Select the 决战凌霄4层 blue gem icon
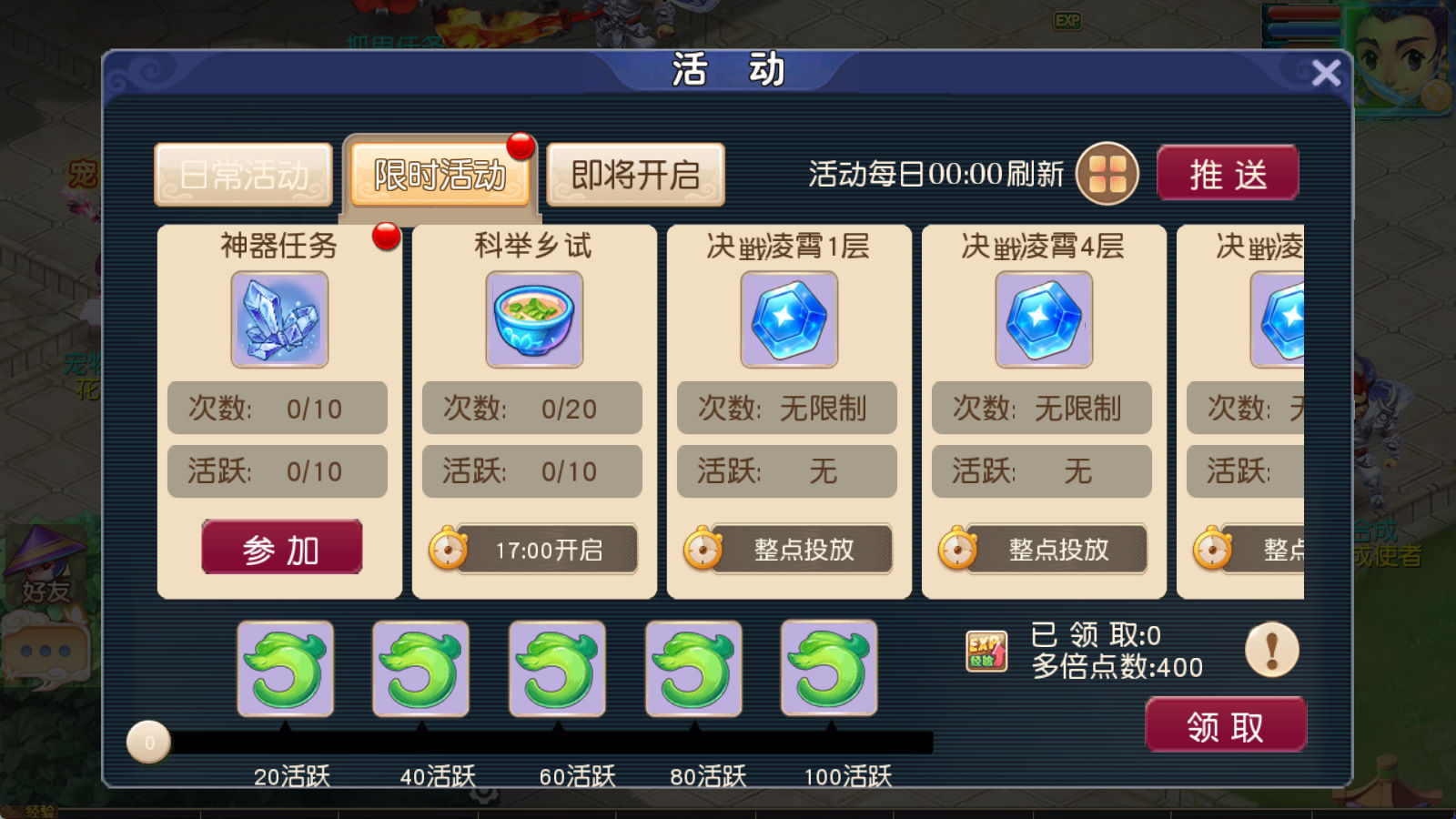 click(x=1044, y=319)
